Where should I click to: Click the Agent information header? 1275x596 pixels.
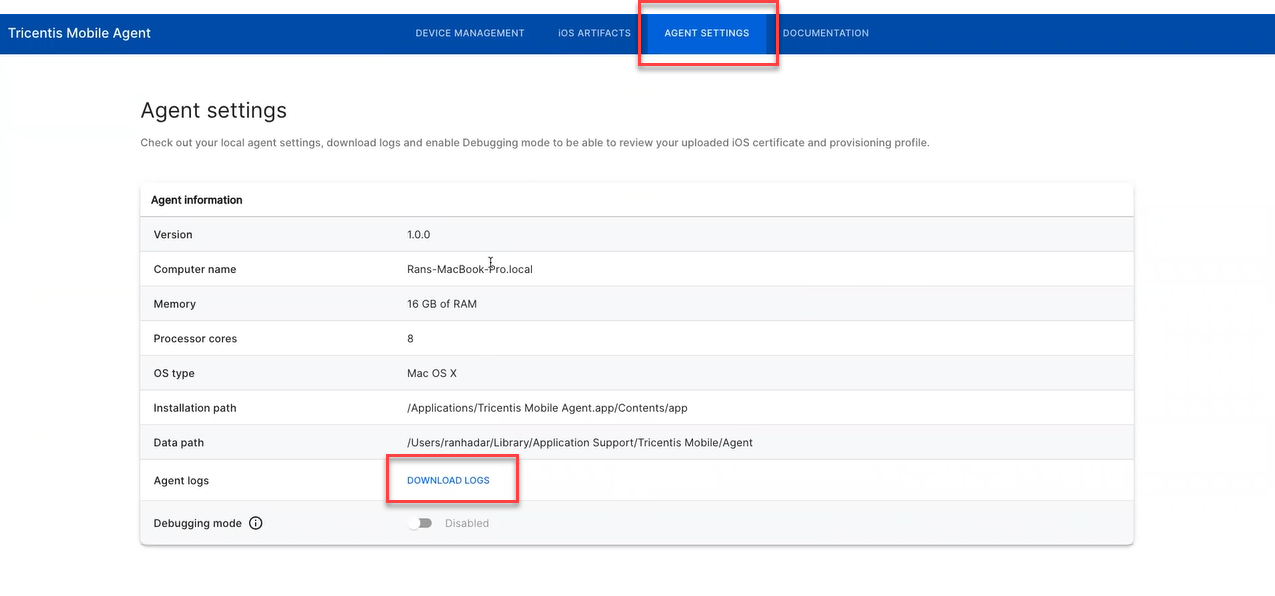pyautogui.click(x=197, y=200)
